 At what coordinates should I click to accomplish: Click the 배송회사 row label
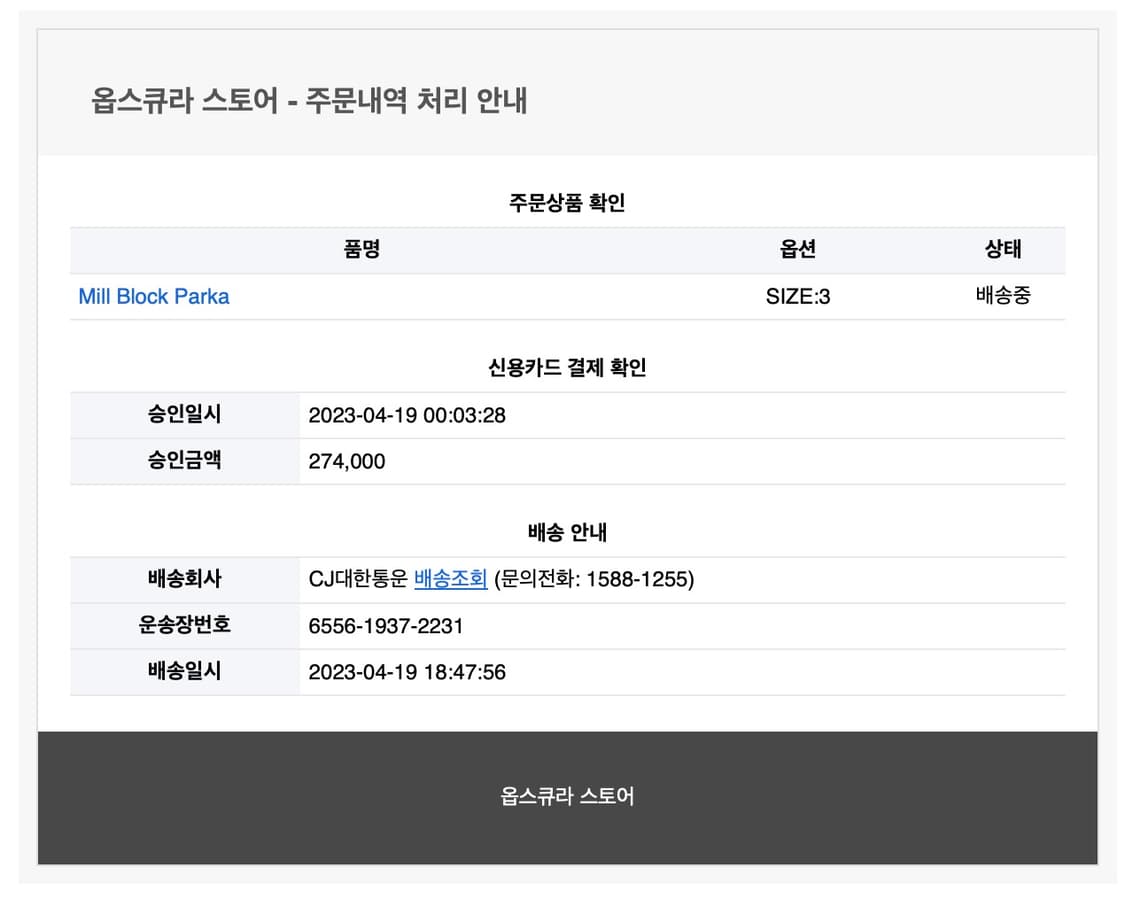(x=184, y=579)
